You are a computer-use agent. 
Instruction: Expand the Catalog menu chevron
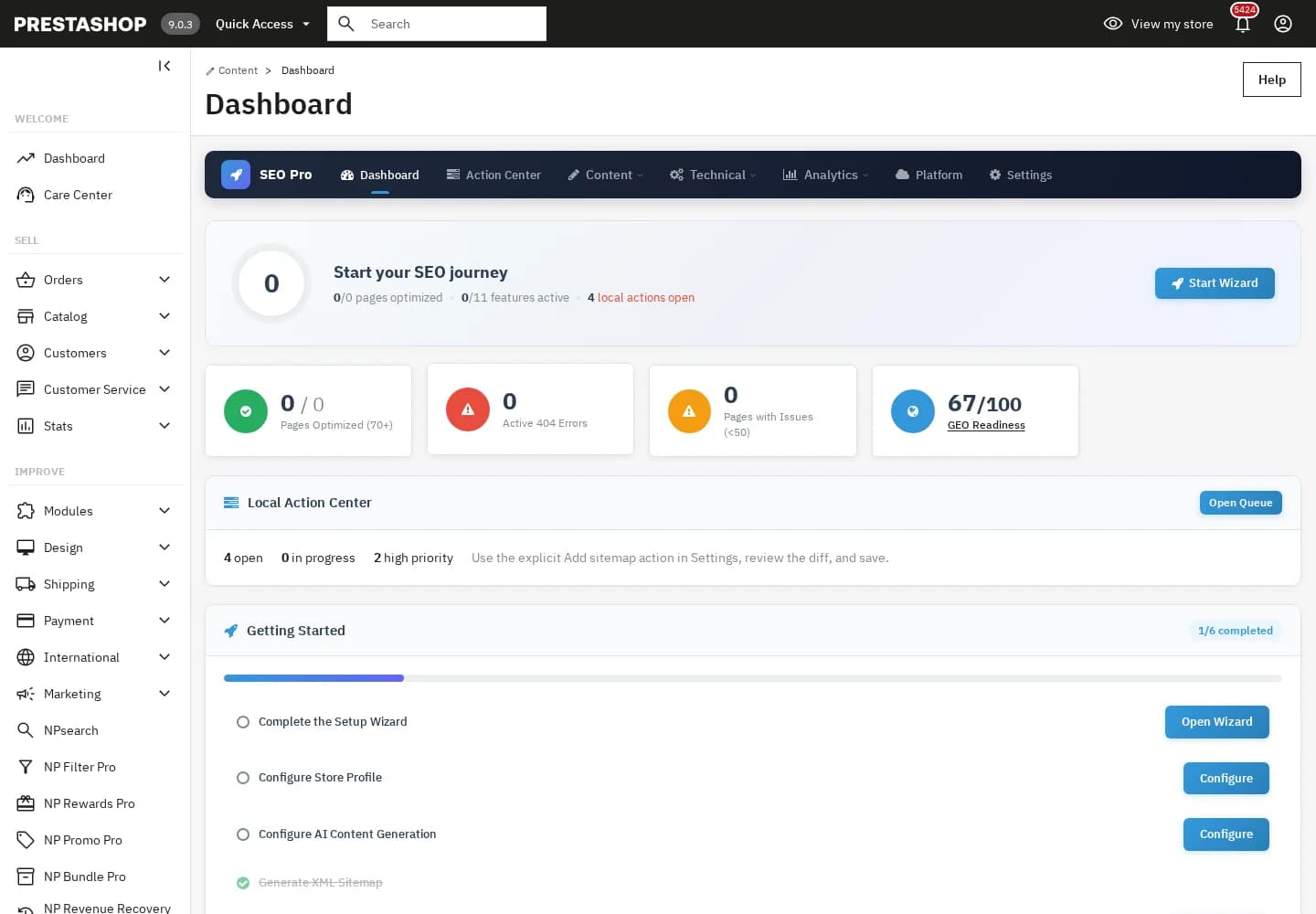pos(164,316)
